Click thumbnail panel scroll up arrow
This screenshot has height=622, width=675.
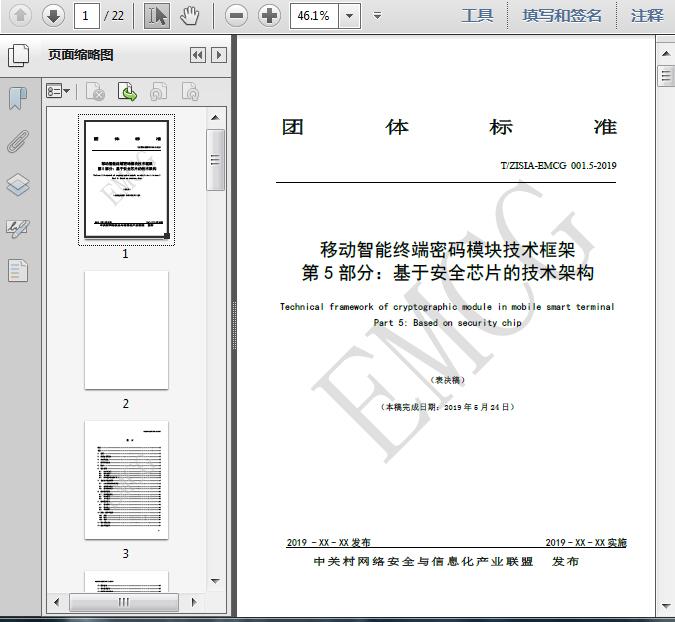coord(215,118)
